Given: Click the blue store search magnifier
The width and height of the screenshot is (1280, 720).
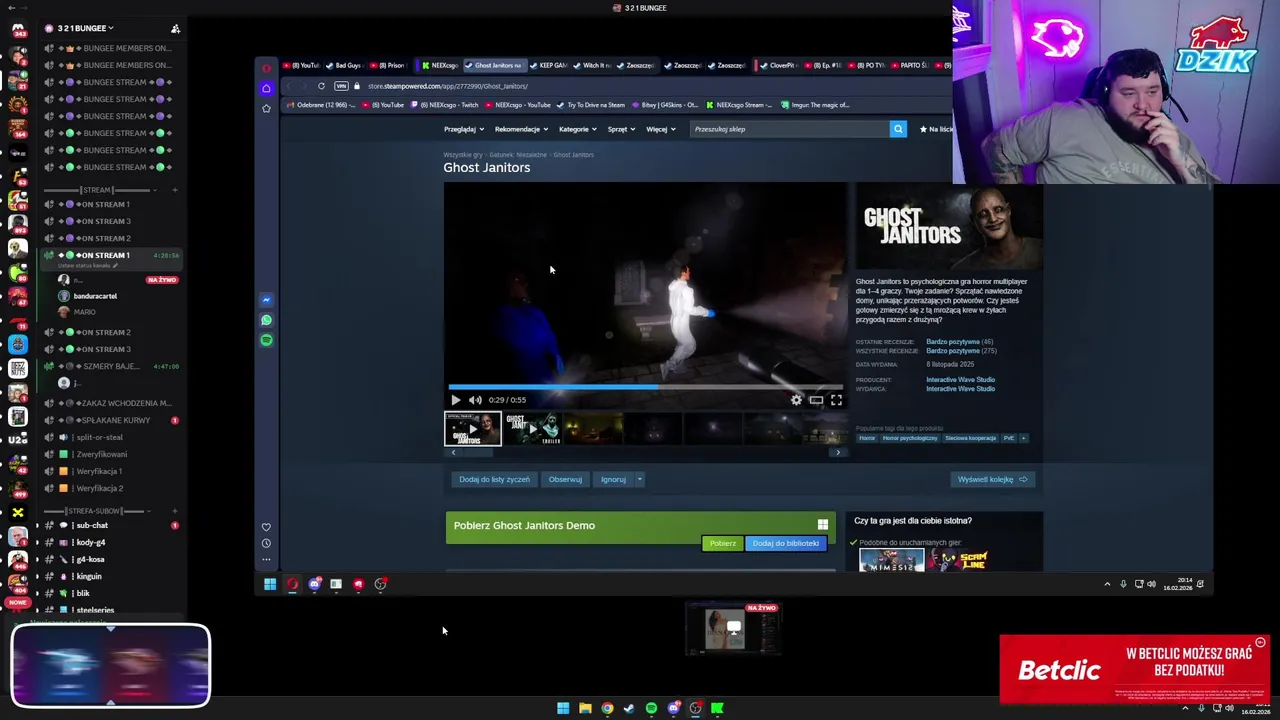Looking at the screenshot, I should 898,129.
